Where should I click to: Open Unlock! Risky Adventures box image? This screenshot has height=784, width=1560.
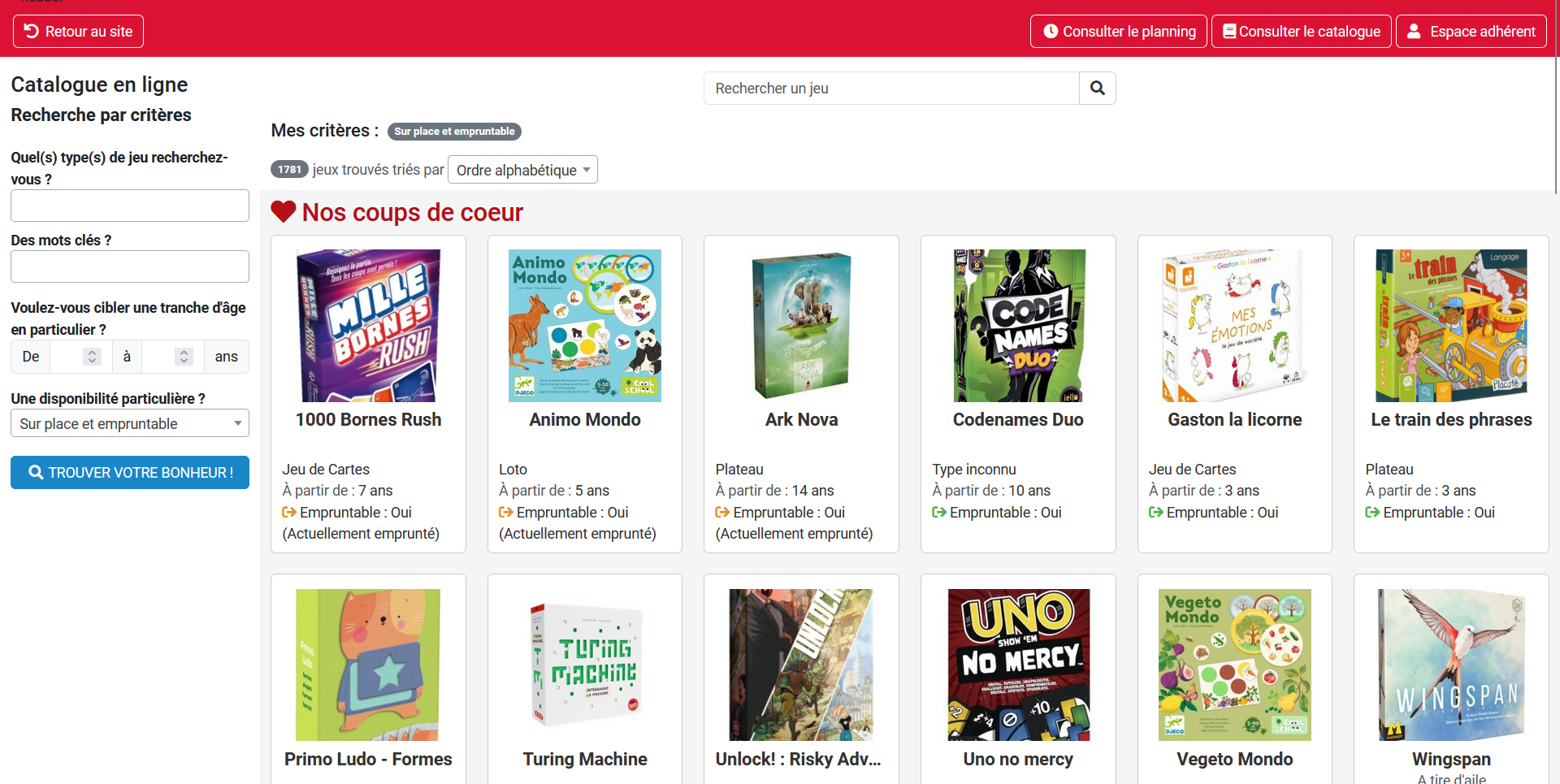[x=801, y=665]
